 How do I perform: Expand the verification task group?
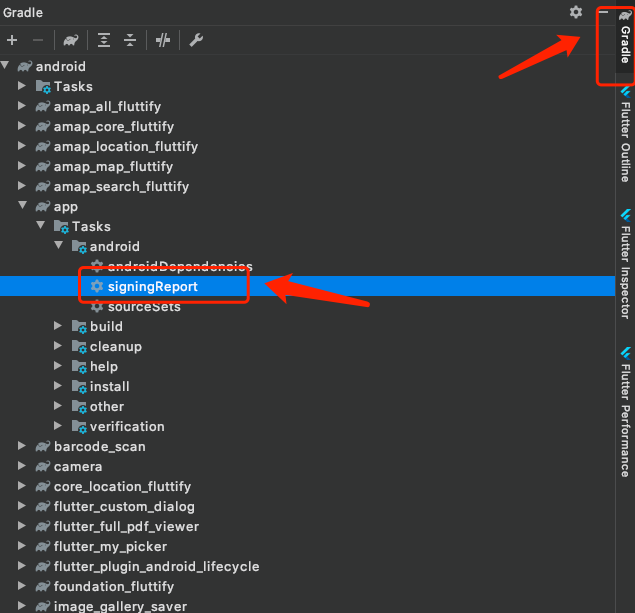(58, 426)
